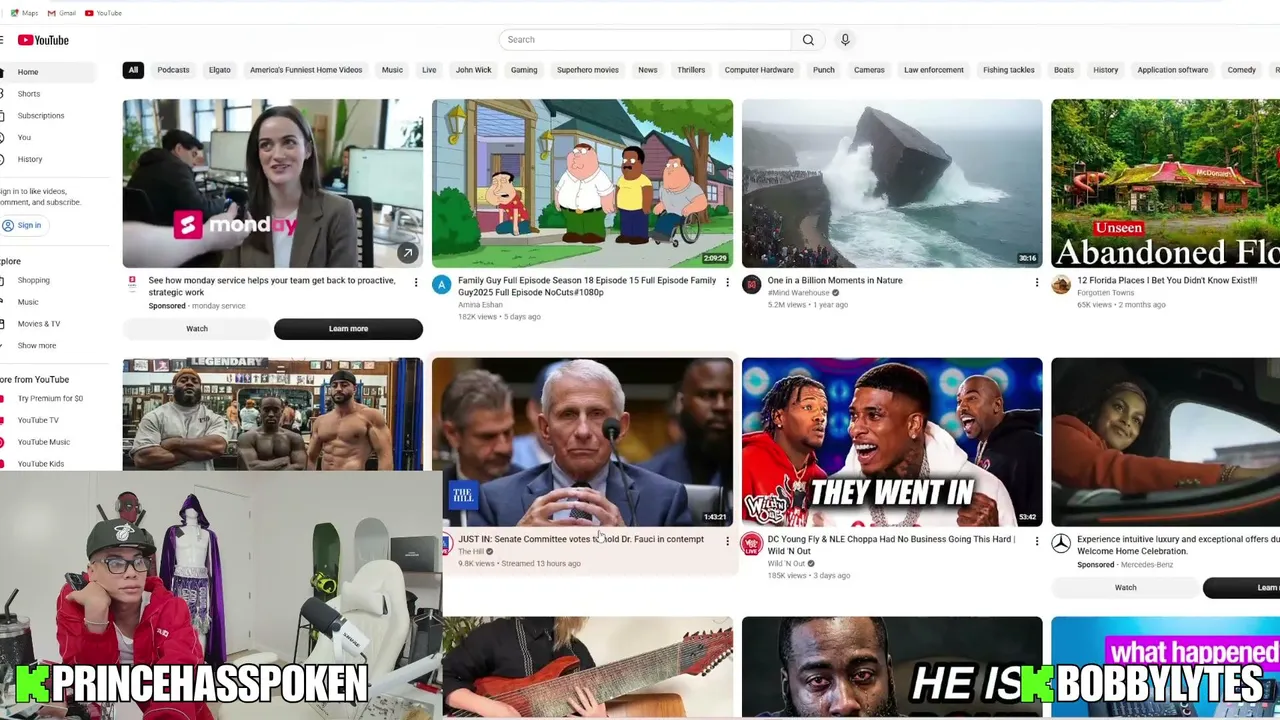Click external link icon on monday ad thumbnail
Image resolution: width=1280 pixels, height=720 pixels.
407,253
